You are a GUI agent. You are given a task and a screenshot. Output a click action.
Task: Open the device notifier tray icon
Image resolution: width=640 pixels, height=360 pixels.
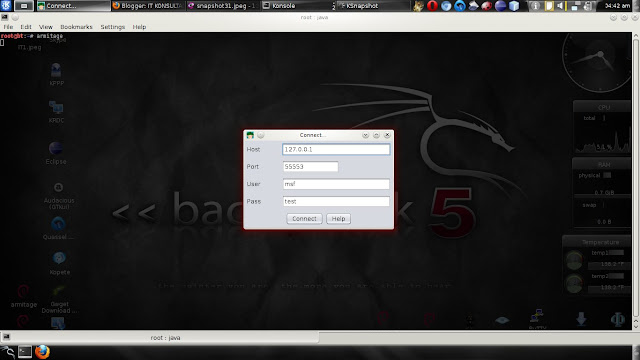click(x=588, y=6)
